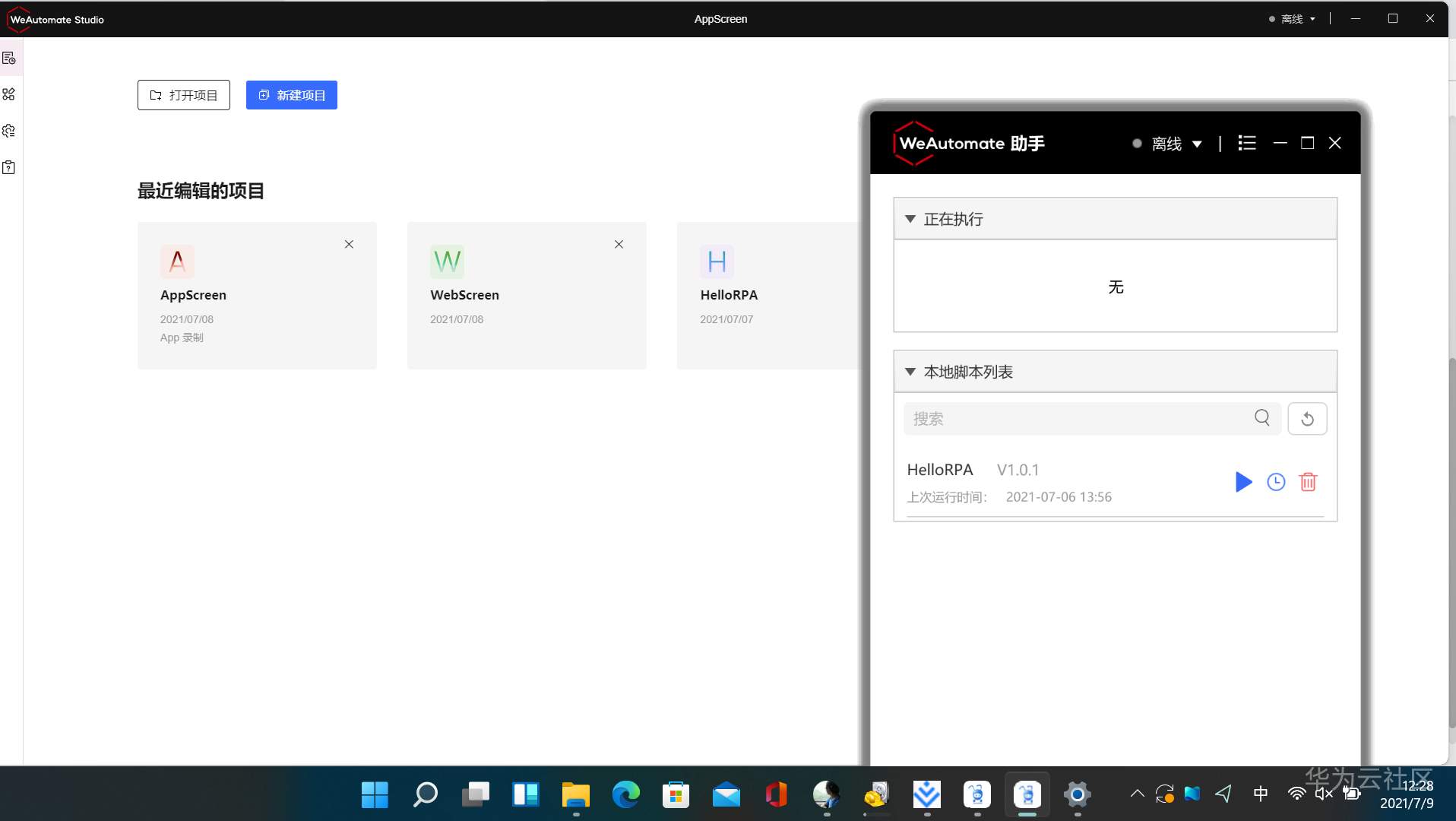
Task: Open the HelloRPA project card in Studio
Action: [x=768, y=296]
